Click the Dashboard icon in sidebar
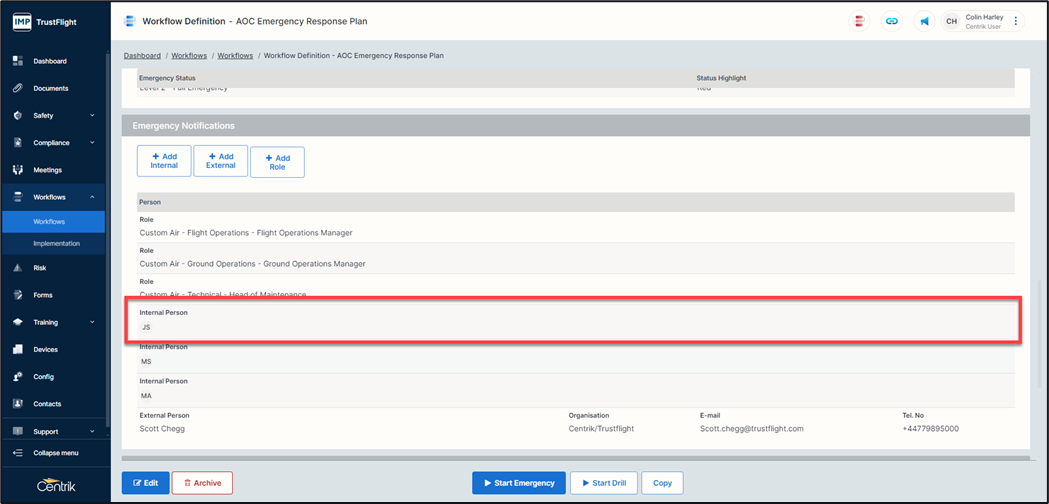The height and width of the screenshot is (504, 1049). pyautogui.click(x=18, y=61)
